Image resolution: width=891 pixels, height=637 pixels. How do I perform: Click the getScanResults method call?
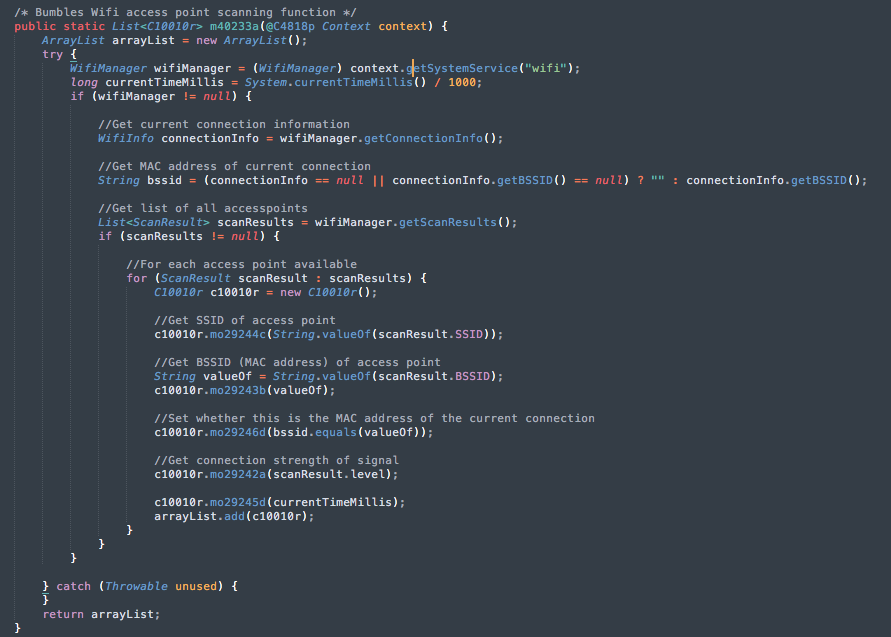tap(448, 222)
